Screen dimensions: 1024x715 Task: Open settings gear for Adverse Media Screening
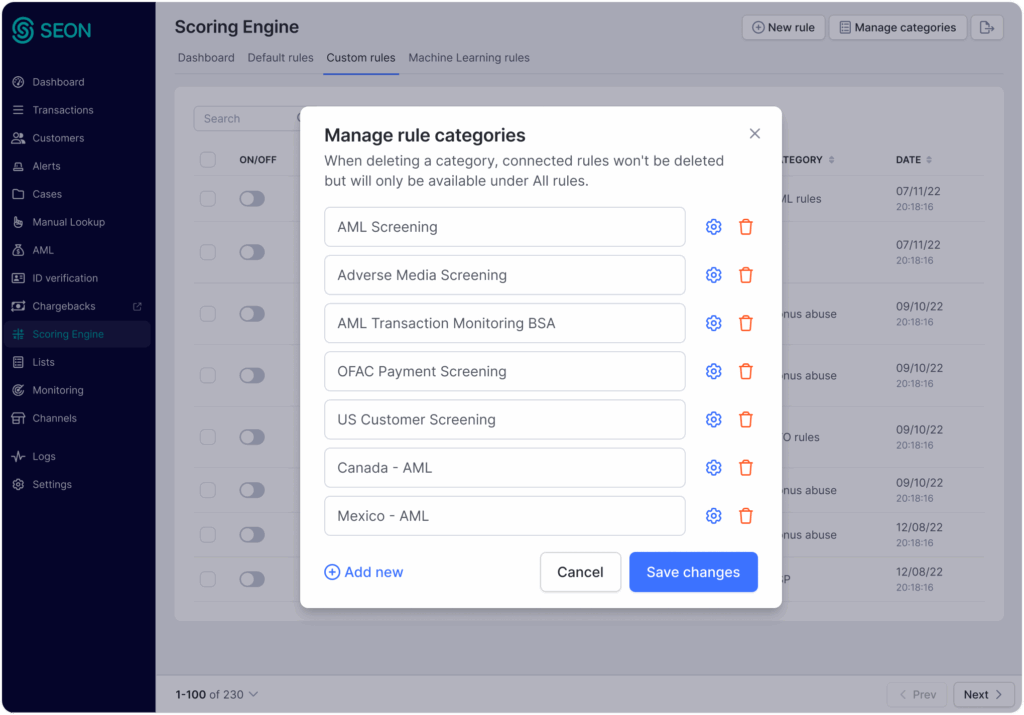coord(713,275)
